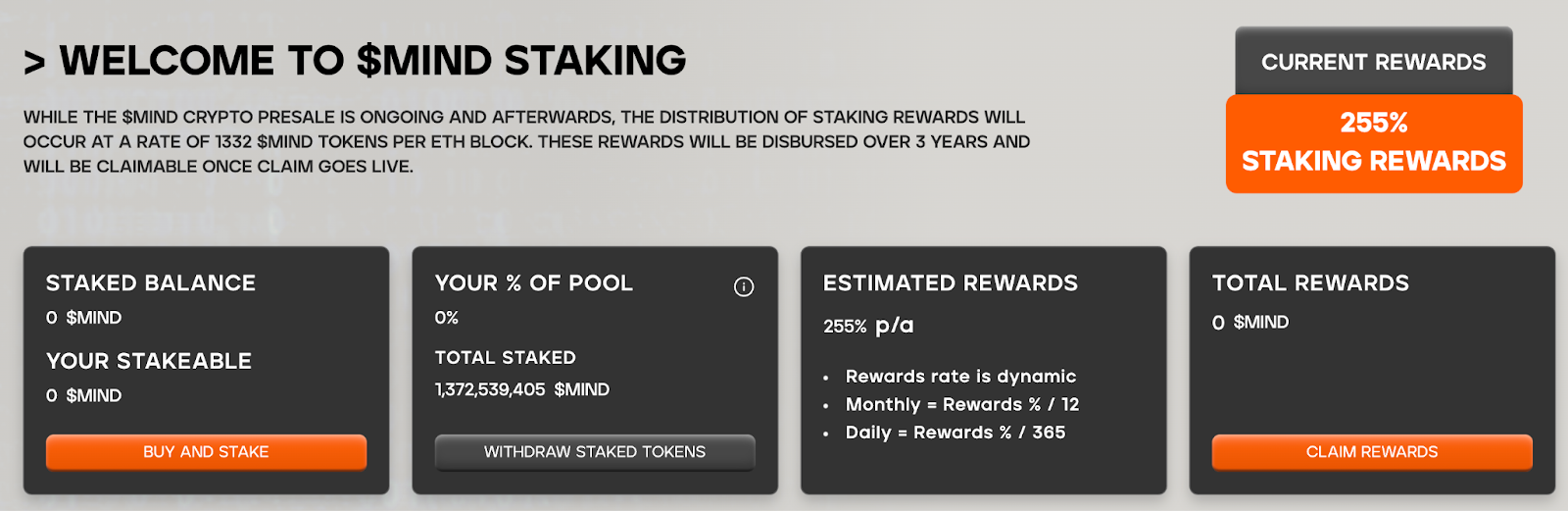Click the Monthly rewards formula line
This screenshot has height=511, width=1568.
tap(962, 404)
